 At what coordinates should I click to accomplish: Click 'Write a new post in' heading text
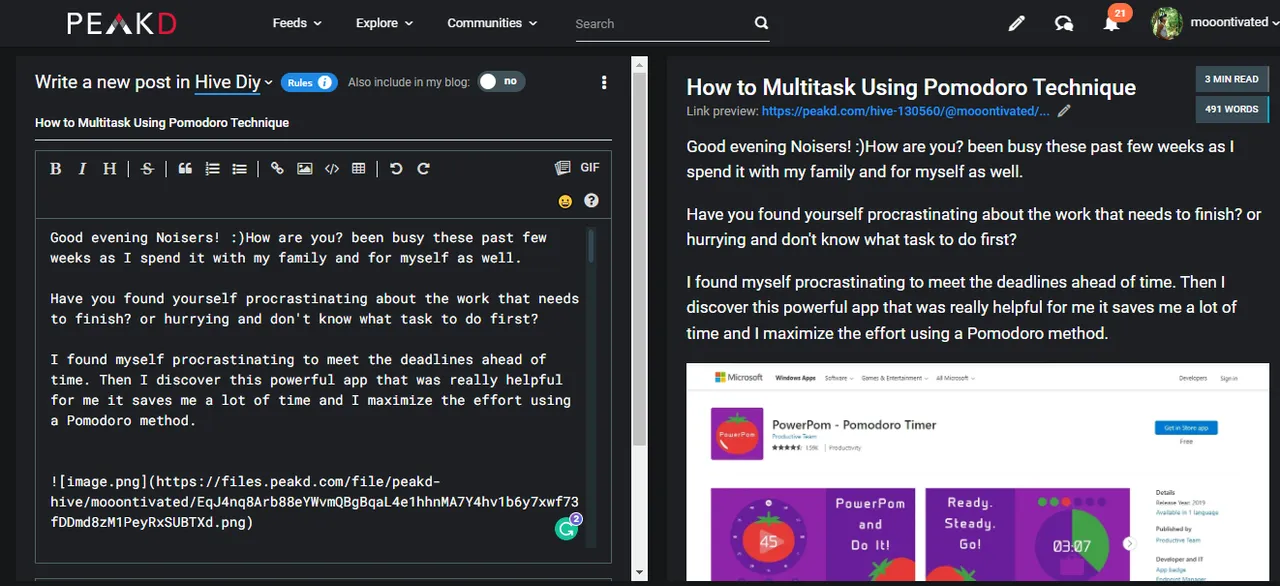(x=112, y=82)
